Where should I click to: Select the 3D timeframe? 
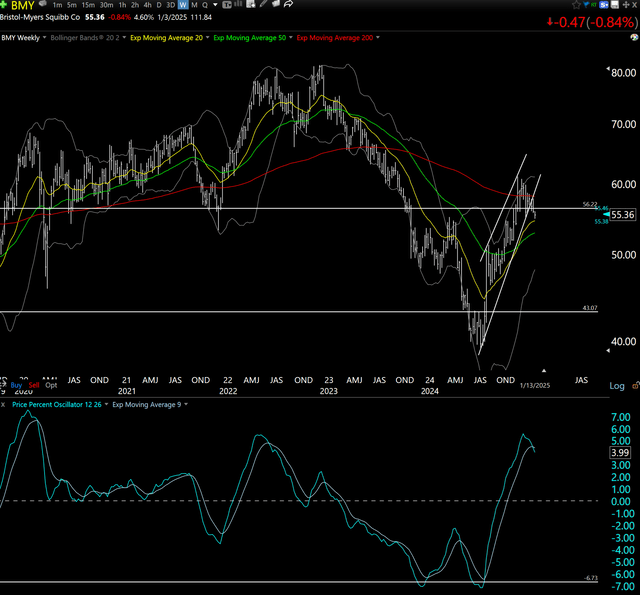[171, 5]
